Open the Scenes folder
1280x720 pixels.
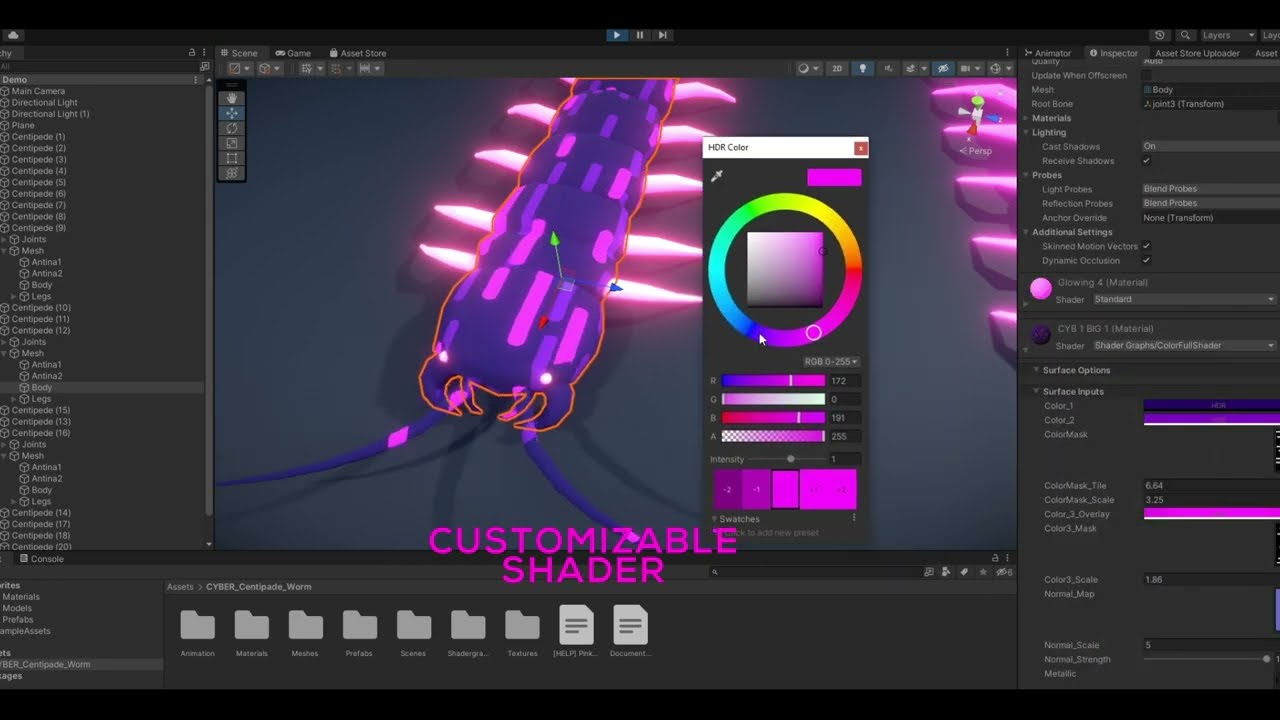pos(413,632)
